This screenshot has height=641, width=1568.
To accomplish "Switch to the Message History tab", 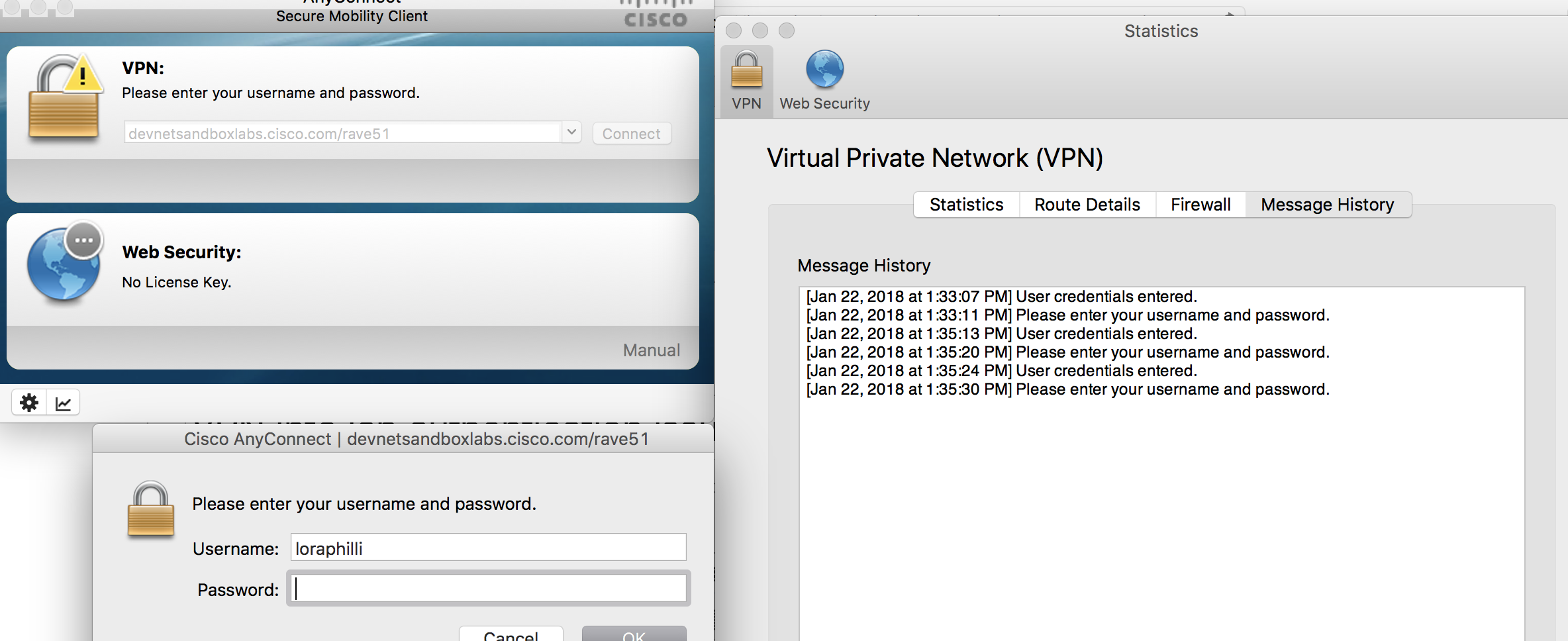I will coord(1328,205).
